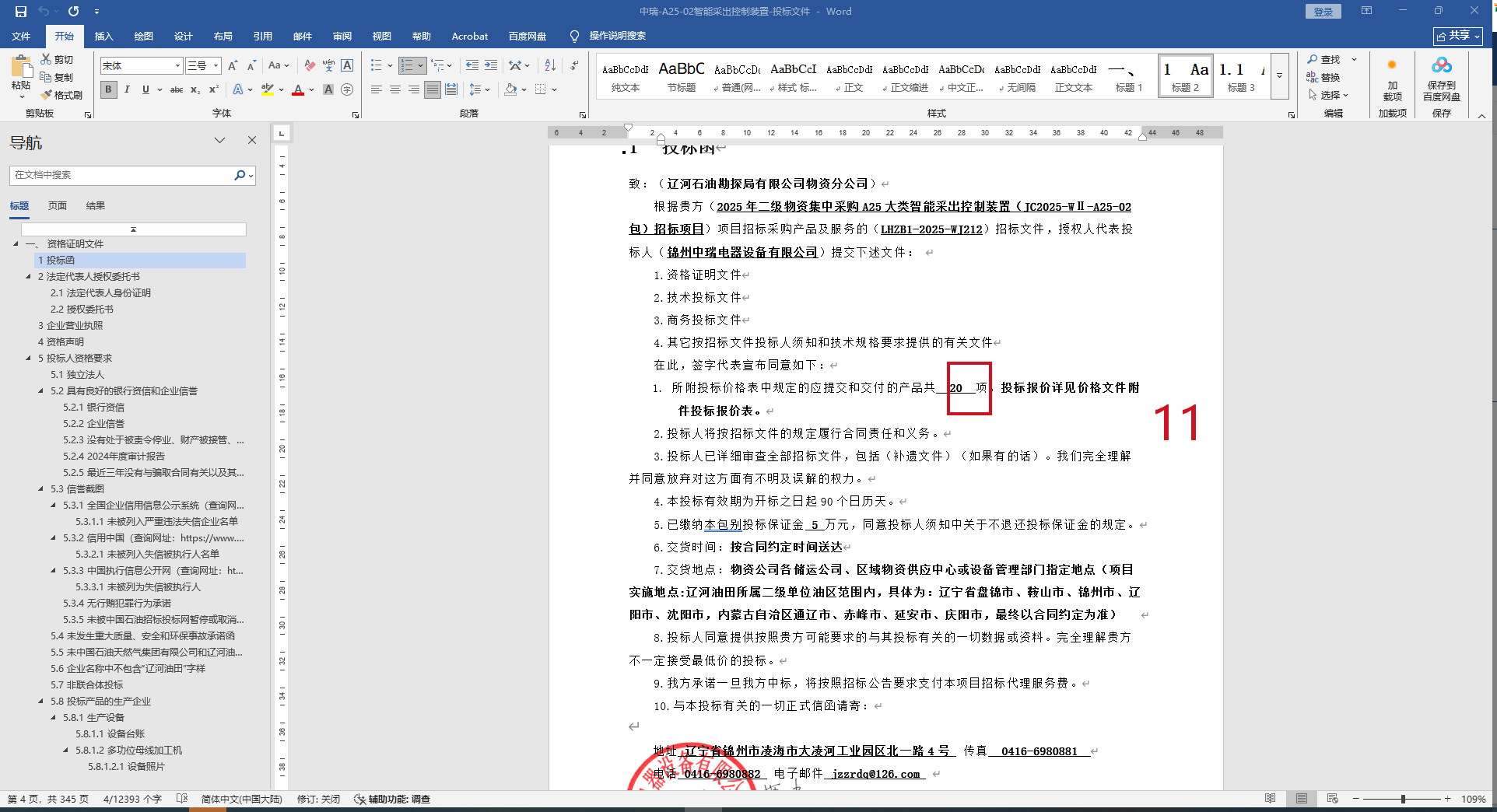Open the Select (选择) dropdown
1497x812 pixels.
pos(1329,96)
